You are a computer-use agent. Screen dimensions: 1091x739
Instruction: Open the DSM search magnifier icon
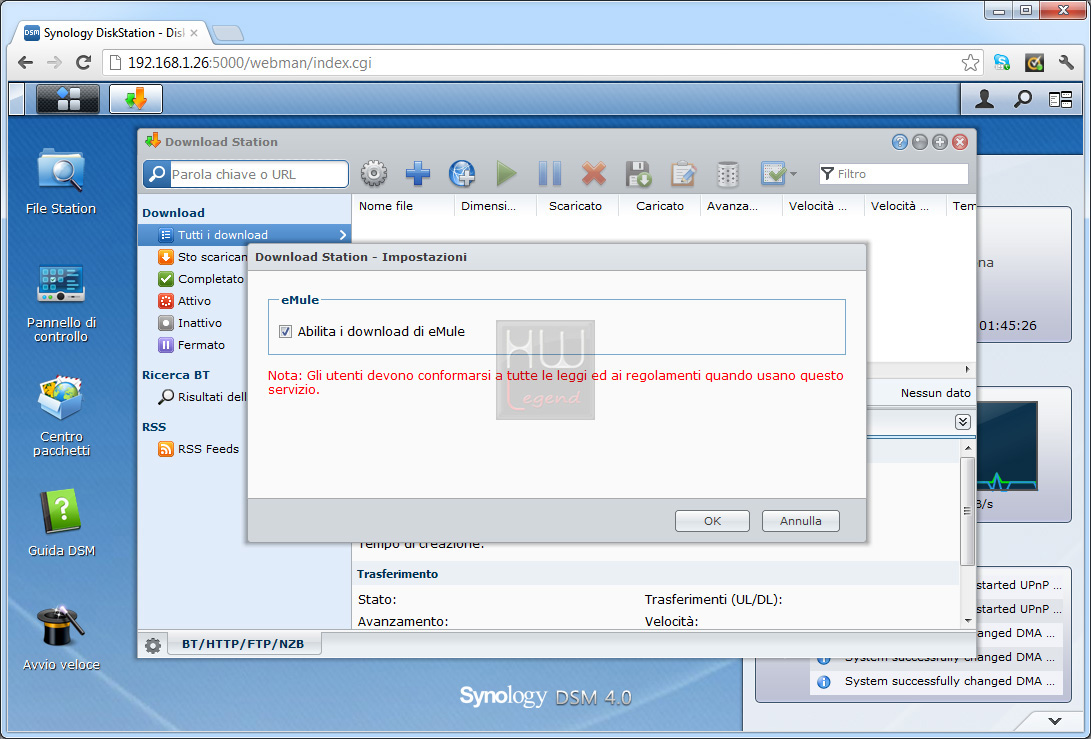pos(1022,99)
